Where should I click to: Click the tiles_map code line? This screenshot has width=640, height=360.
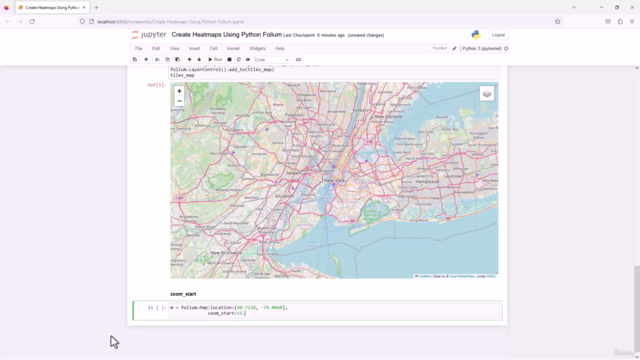[182, 76]
